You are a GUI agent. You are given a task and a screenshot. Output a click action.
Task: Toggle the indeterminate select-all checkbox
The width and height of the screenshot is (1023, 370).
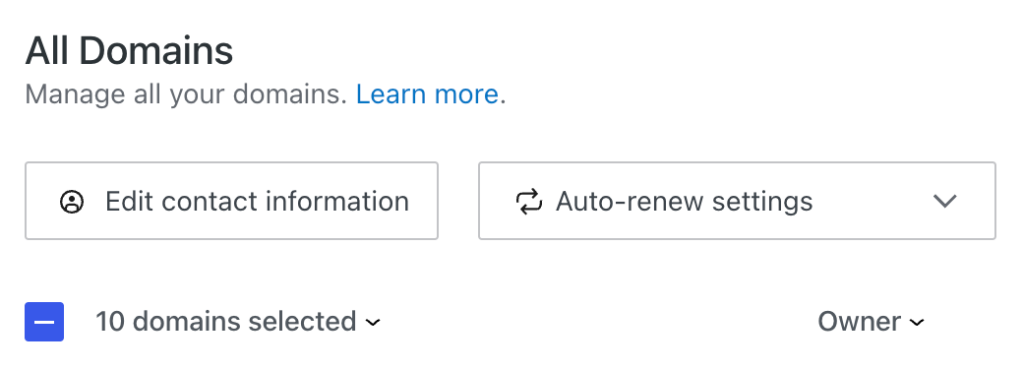point(44,322)
